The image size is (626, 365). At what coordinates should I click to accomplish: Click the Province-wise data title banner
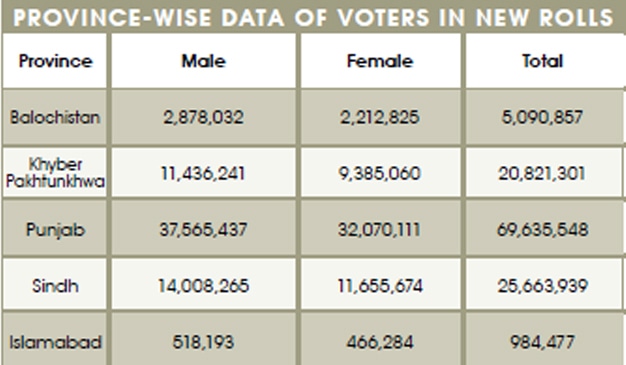(313, 17)
